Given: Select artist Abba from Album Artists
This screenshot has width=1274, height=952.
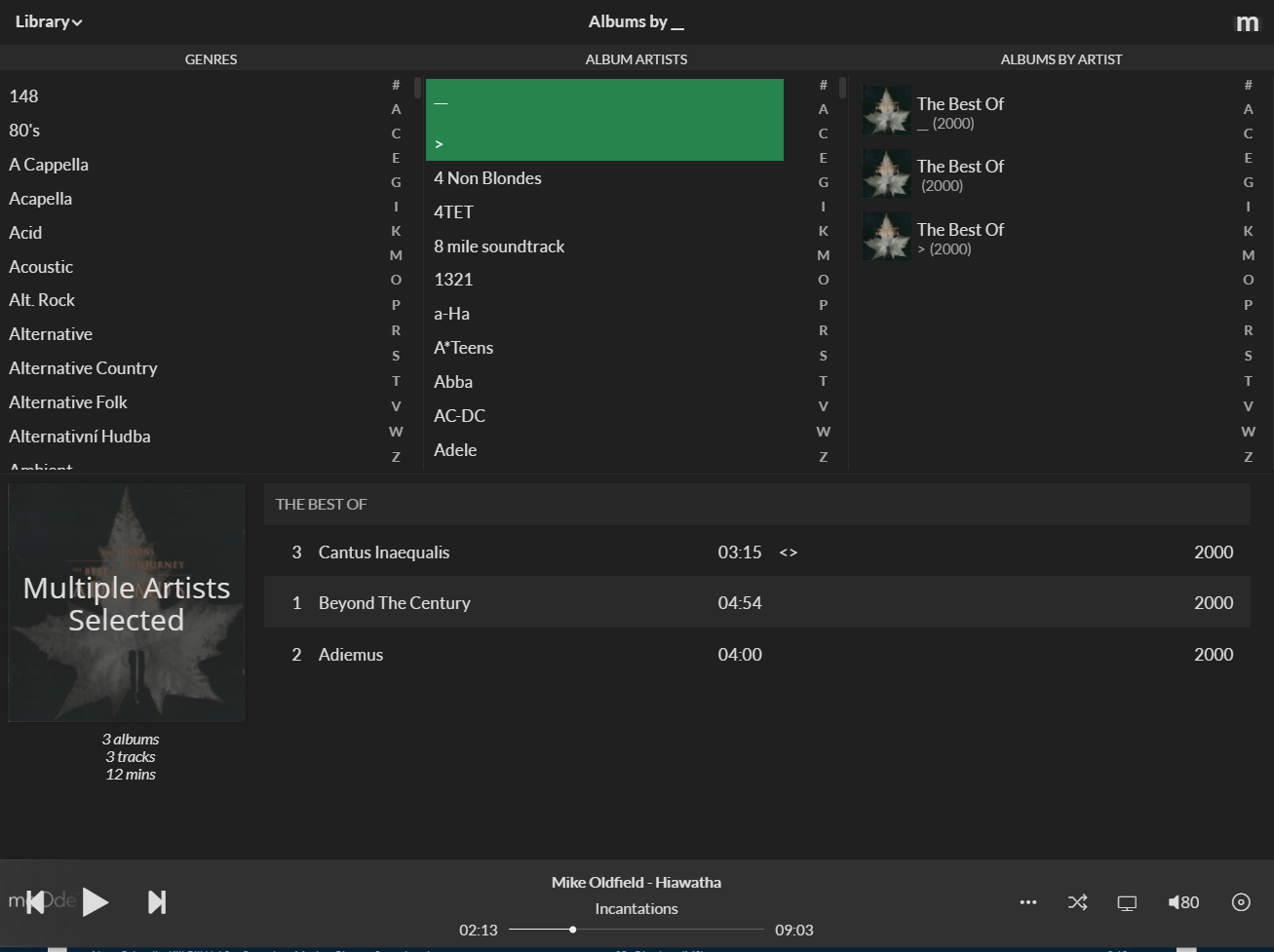Looking at the screenshot, I should pyautogui.click(x=453, y=381).
